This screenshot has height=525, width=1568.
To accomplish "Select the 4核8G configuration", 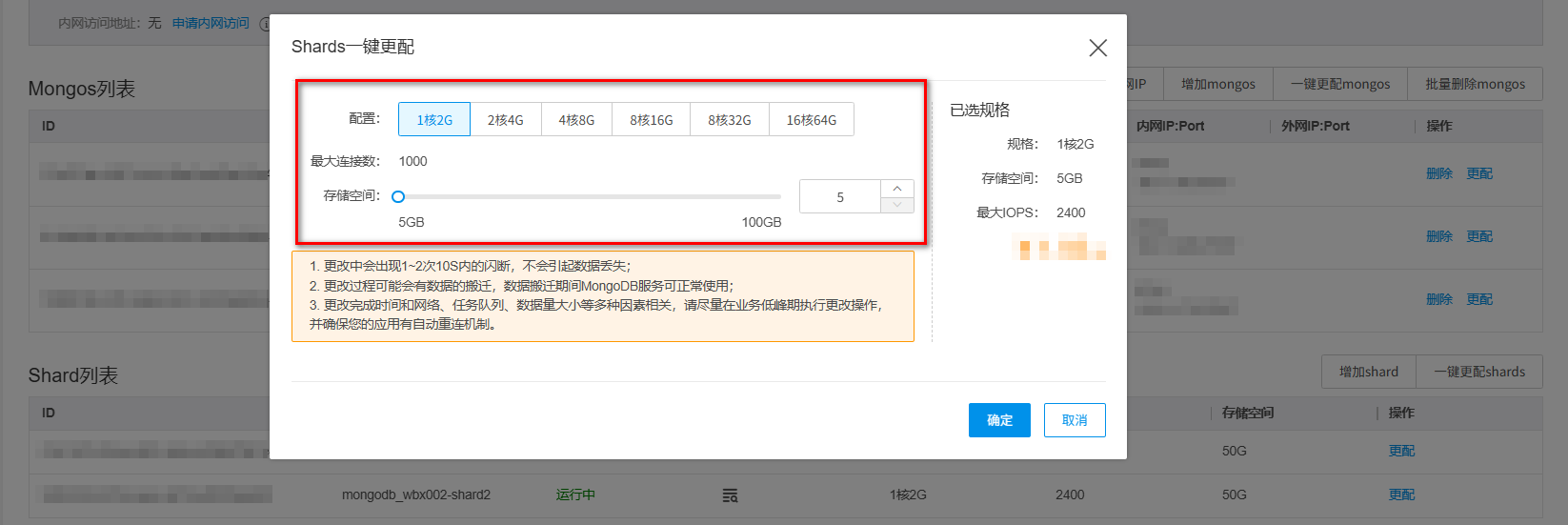I will pos(576,119).
